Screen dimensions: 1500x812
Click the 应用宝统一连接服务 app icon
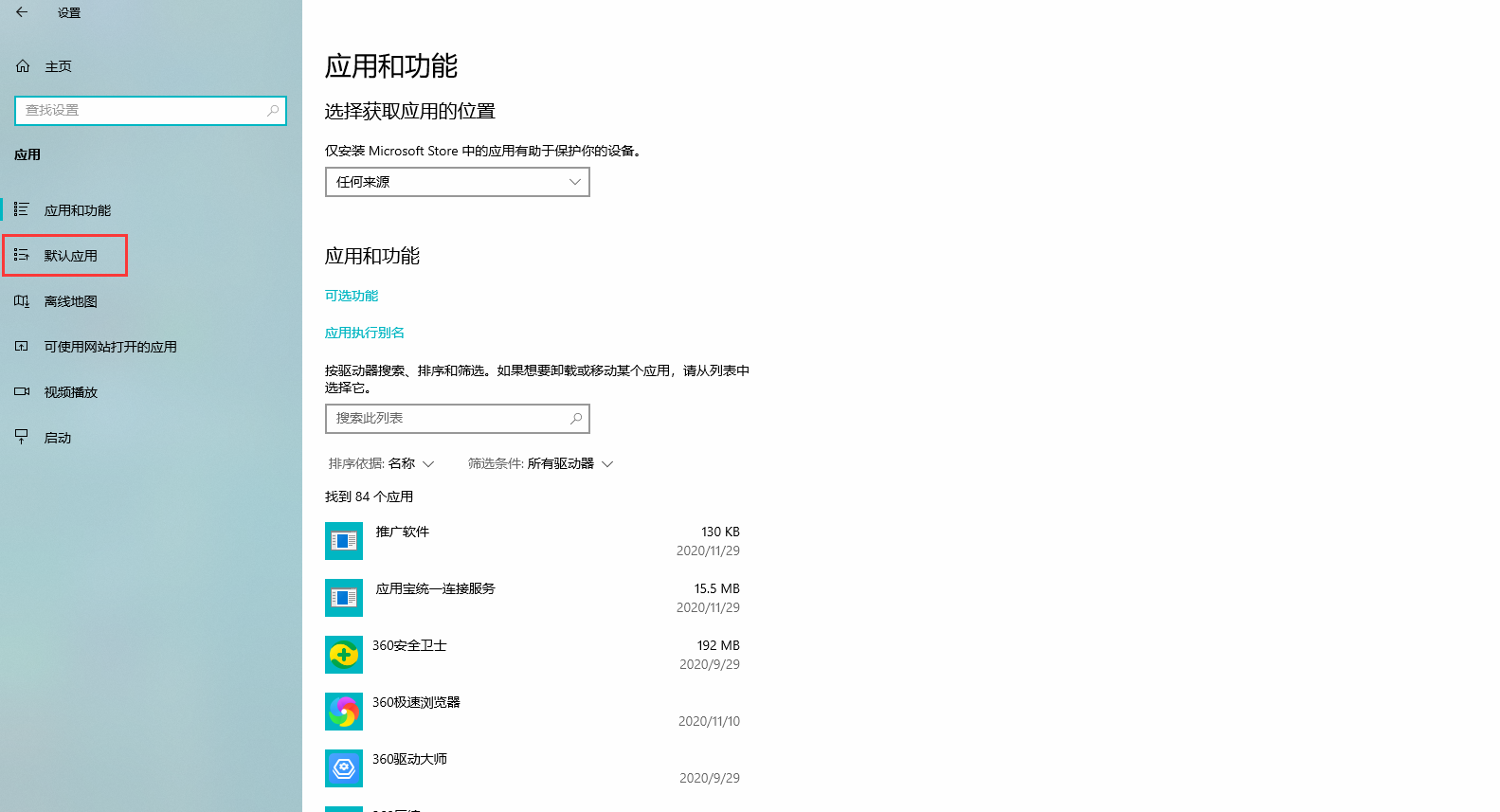pyautogui.click(x=344, y=598)
